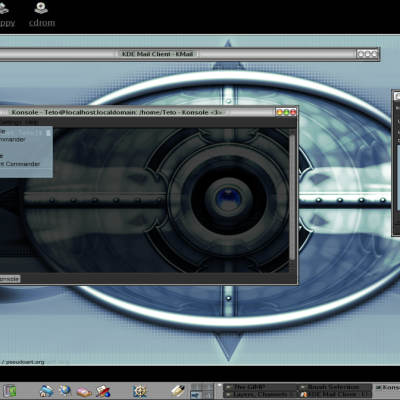This screenshot has width=400, height=400.
Task: Click the pink drawer icon on the panel
Action: click(84, 391)
